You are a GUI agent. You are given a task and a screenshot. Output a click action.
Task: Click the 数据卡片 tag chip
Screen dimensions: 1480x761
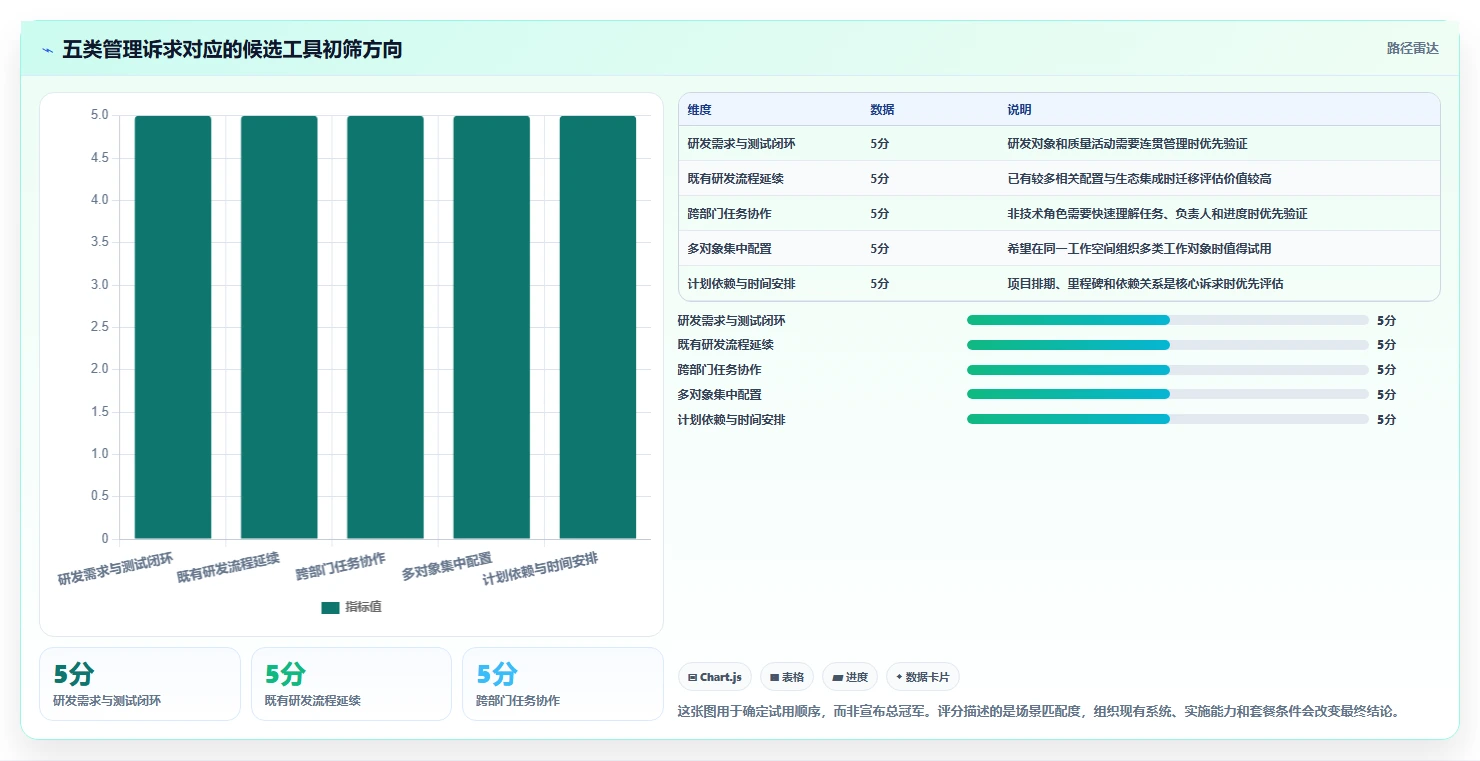(x=922, y=677)
